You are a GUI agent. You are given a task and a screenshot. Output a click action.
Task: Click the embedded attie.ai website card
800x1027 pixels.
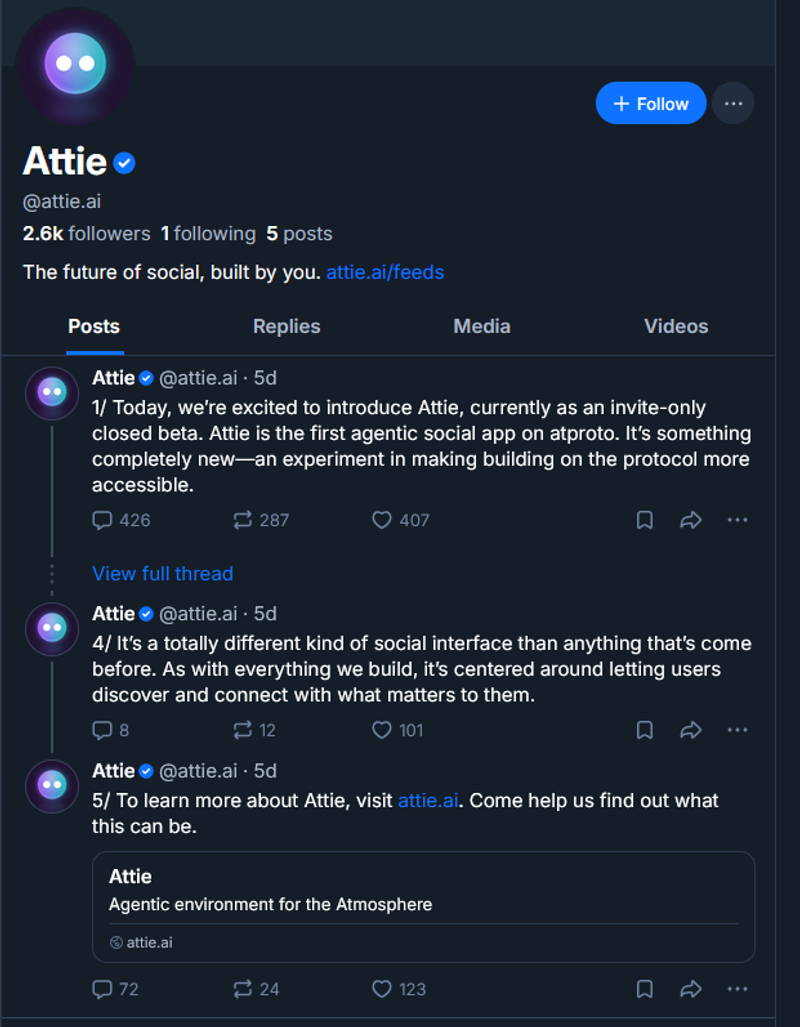(x=422, y=905)
